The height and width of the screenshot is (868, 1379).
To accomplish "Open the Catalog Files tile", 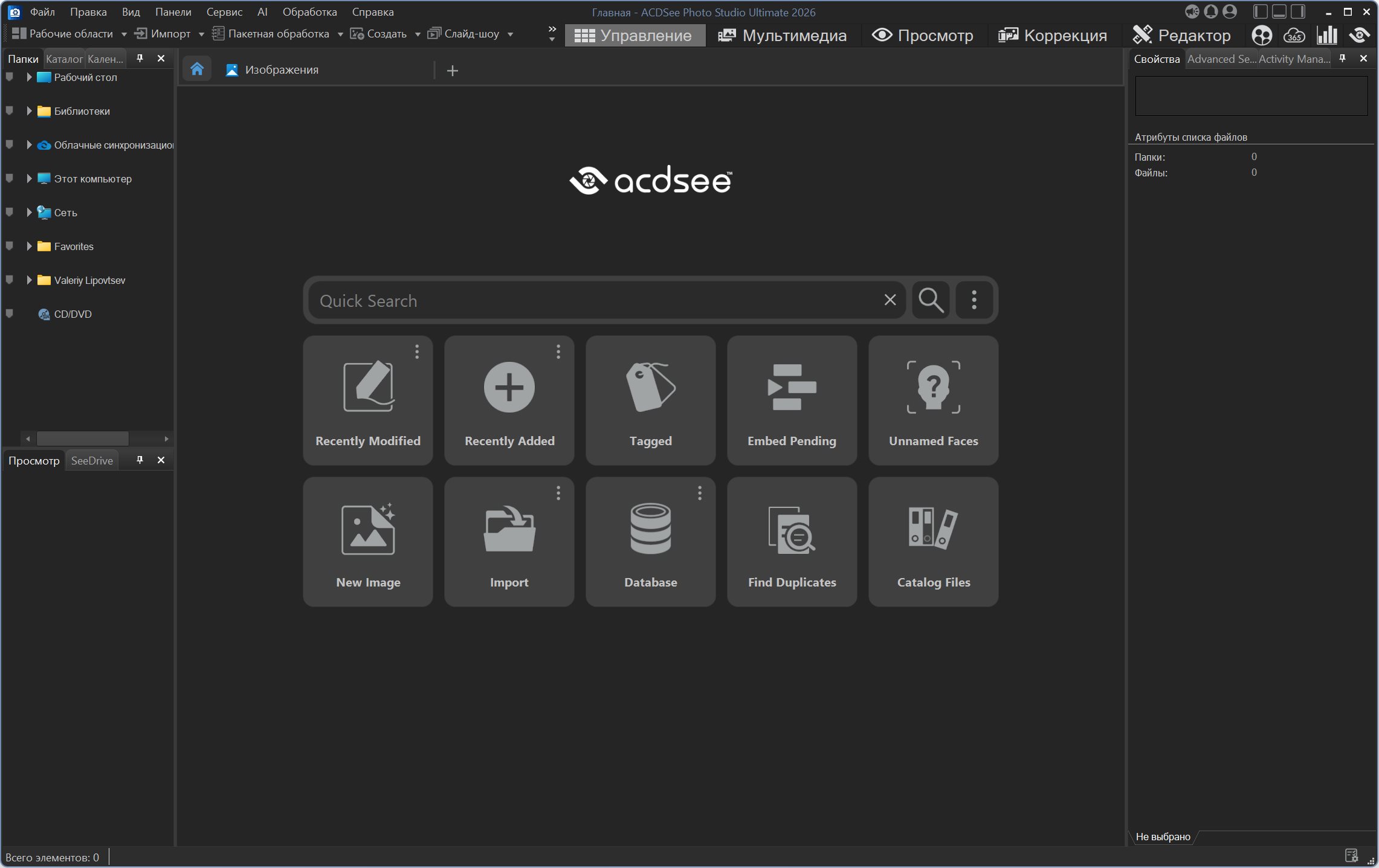I will point(933,541).
